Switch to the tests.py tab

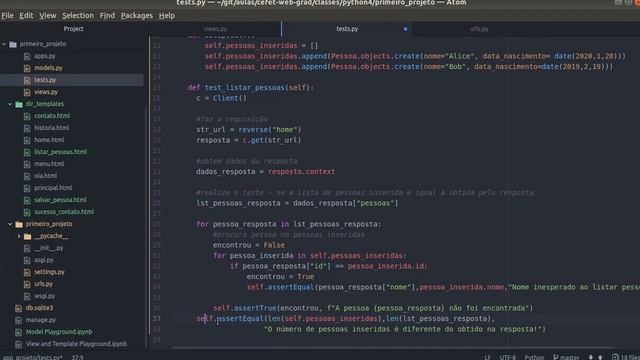point(347,29)
